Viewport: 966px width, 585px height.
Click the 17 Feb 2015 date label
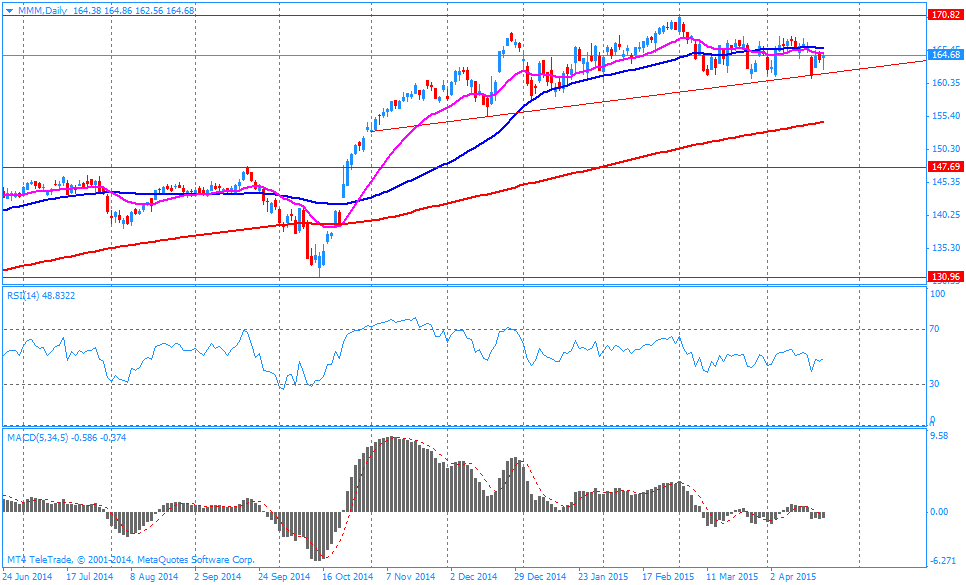[668, 577]
